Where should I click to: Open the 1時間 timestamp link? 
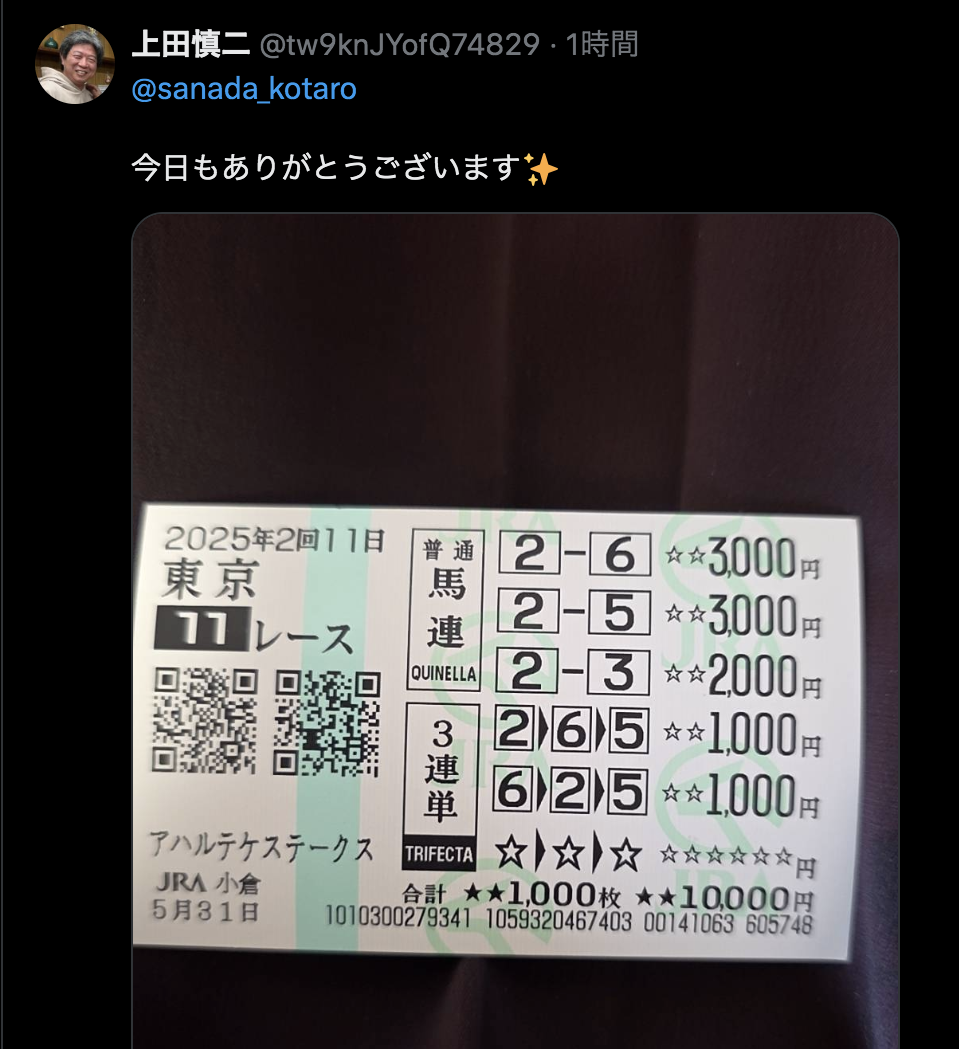602,45
